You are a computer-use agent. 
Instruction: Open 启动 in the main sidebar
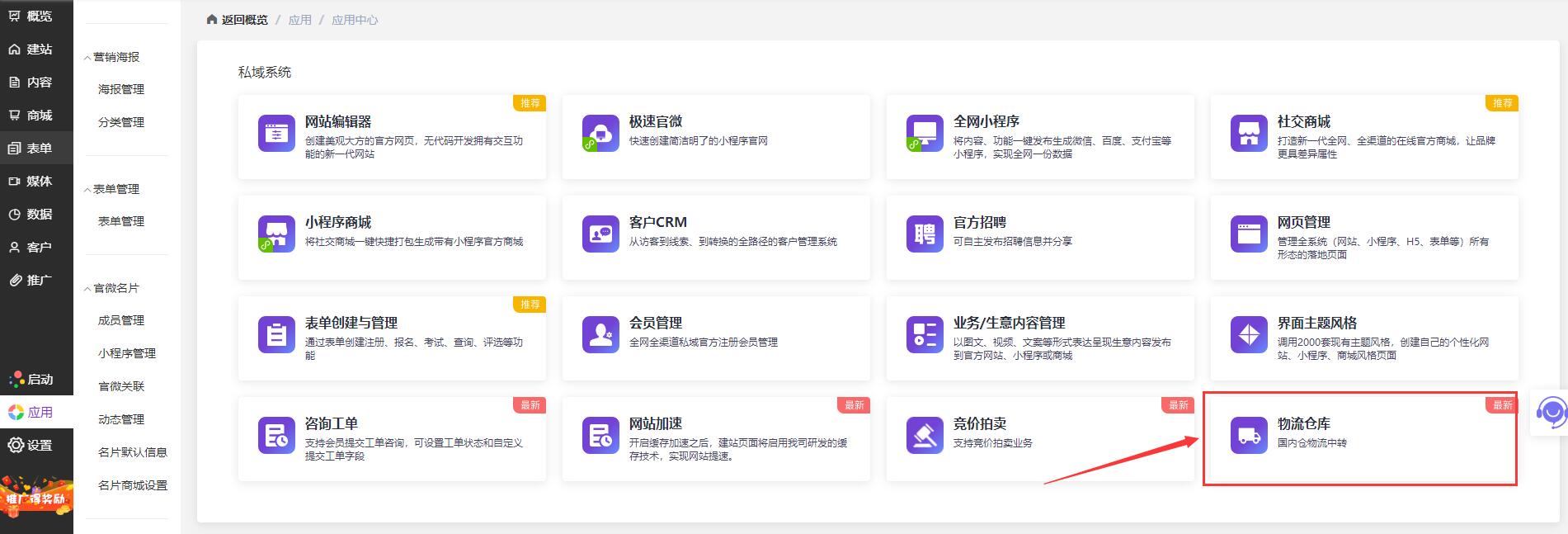pyautogui.click(x=36, y=380)
